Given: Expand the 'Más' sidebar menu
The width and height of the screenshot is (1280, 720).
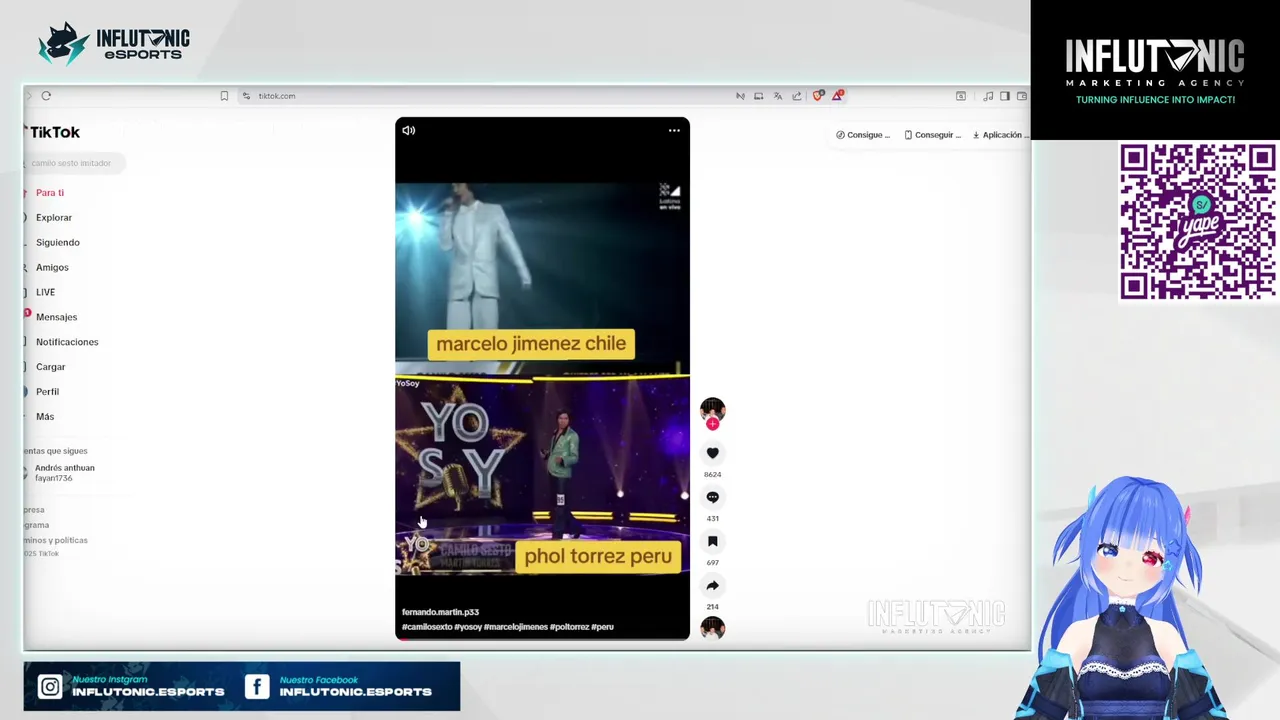Looking at the screenshot, I should click(x=45, y=416).
